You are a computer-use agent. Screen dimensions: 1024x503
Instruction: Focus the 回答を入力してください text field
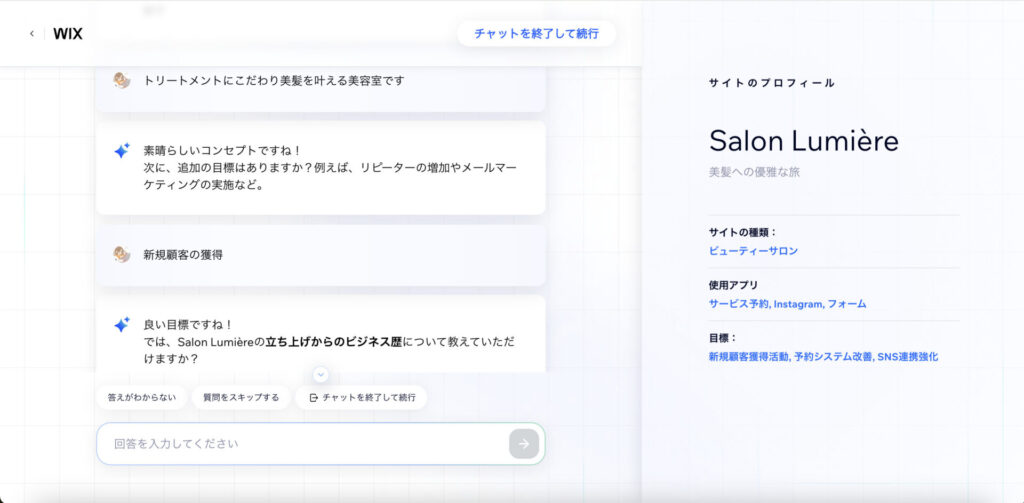tap(300, 443)
